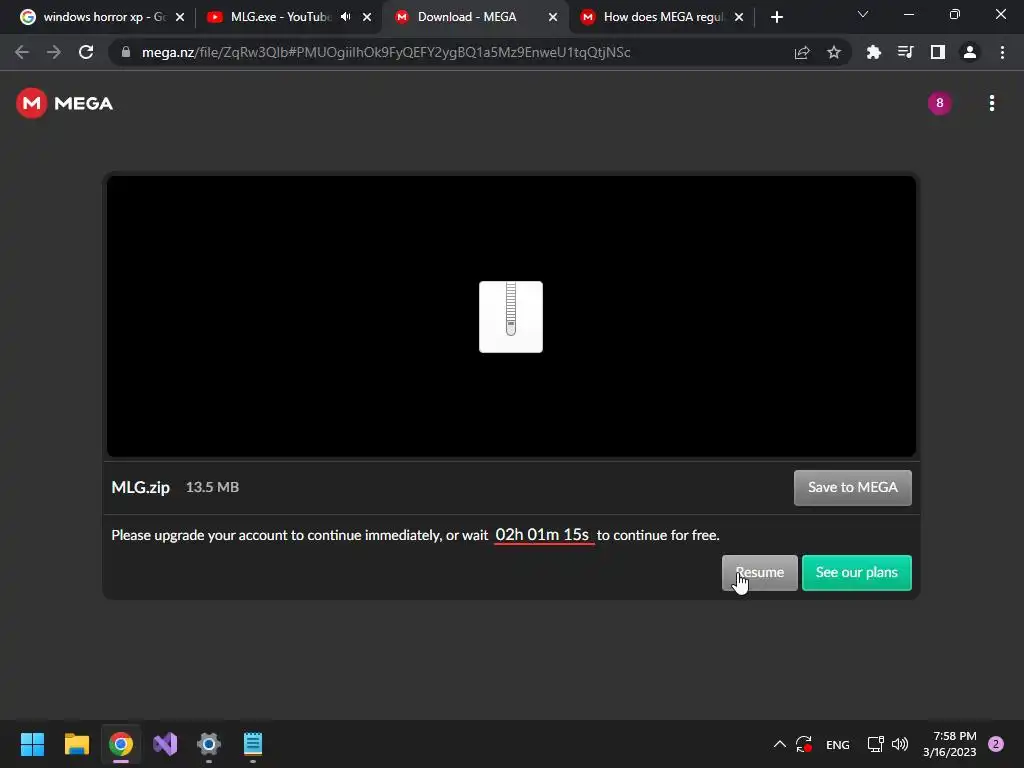The image size is (1024, 768).
Task: Click the 02h 01m 15s countdown timer
Action: [x=543, y=535]
